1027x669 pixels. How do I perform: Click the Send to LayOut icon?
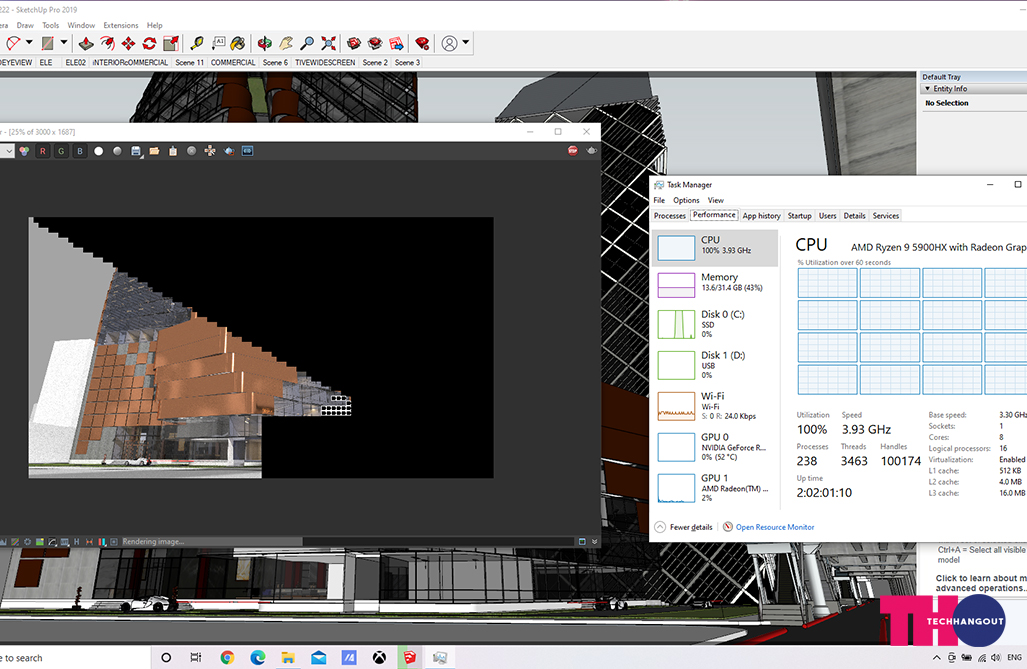pyautogui.click(x=396, y=44)
